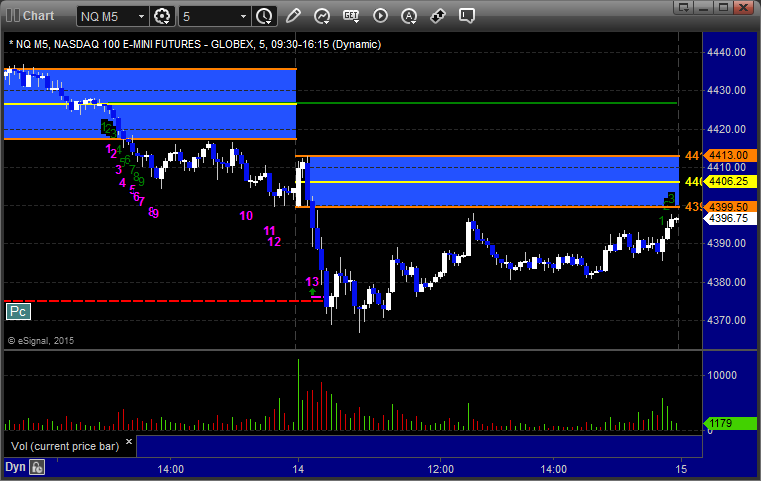Click the magenta 10 count label
This screenshot has height=481, width=761.
tap(246, 216)
